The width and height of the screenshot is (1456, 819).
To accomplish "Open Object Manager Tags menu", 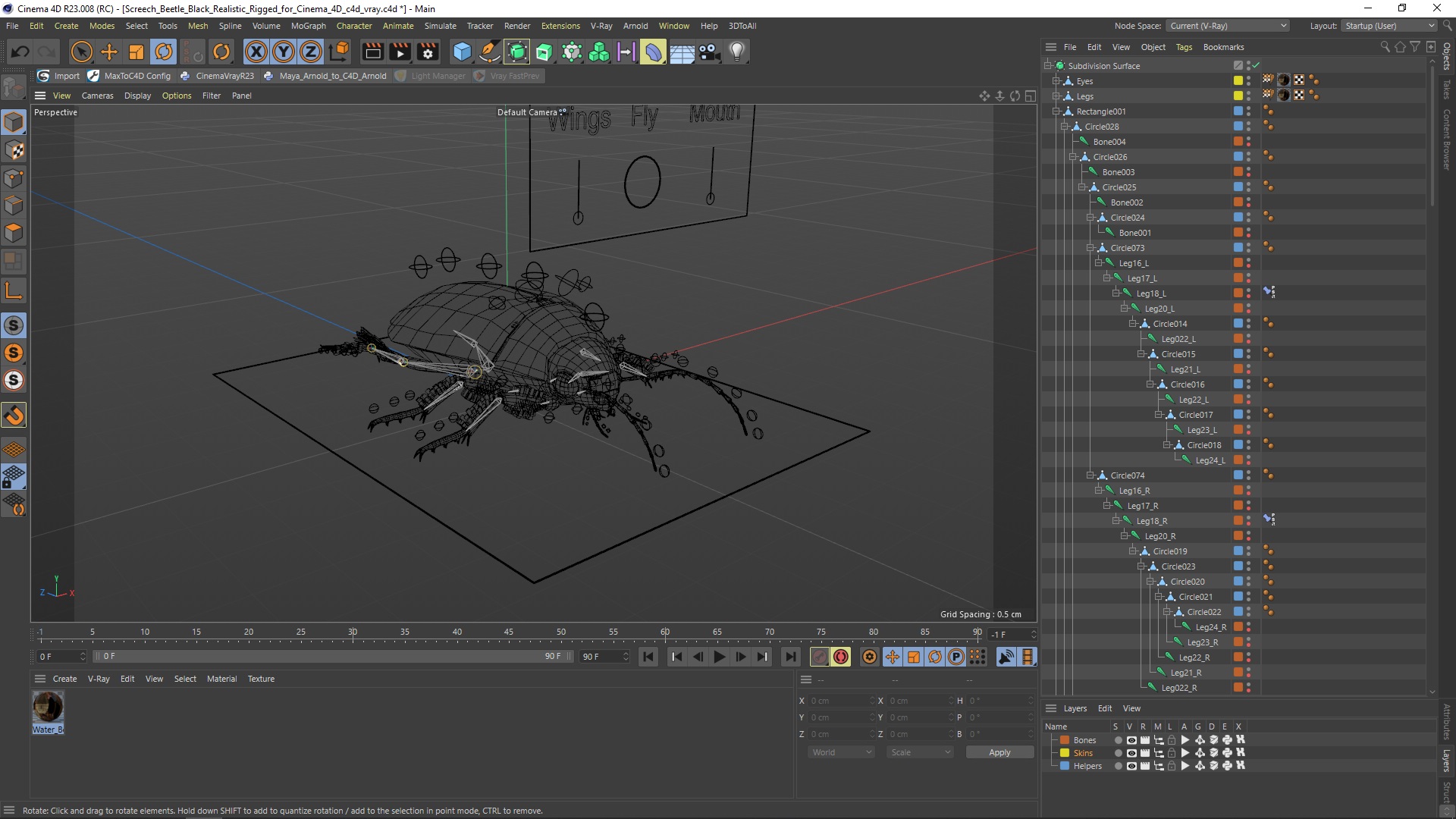I will coord(1184,47).
